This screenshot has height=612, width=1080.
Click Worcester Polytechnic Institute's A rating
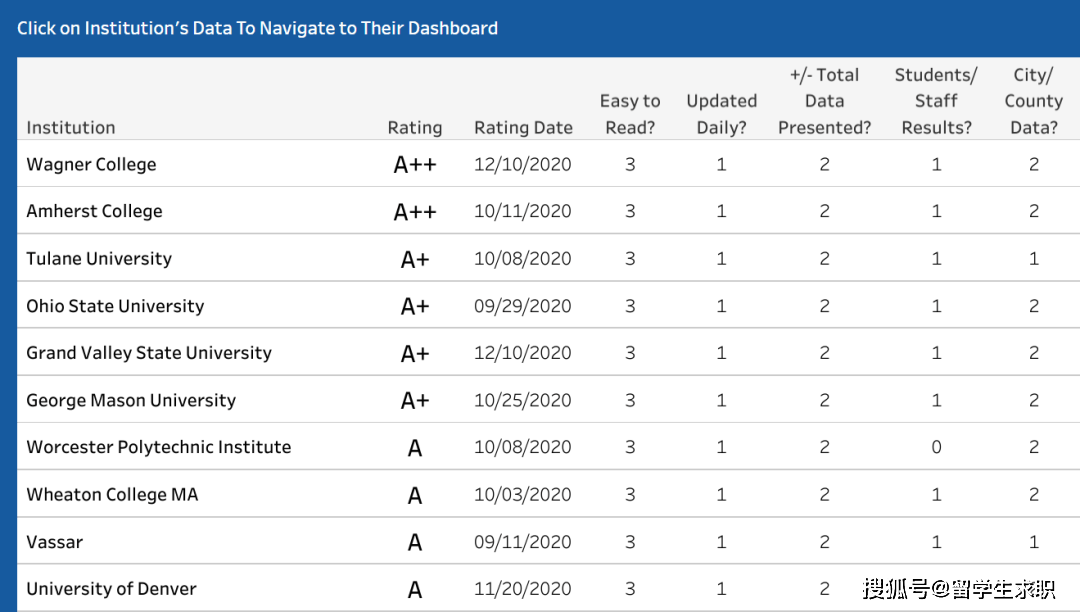415,448
